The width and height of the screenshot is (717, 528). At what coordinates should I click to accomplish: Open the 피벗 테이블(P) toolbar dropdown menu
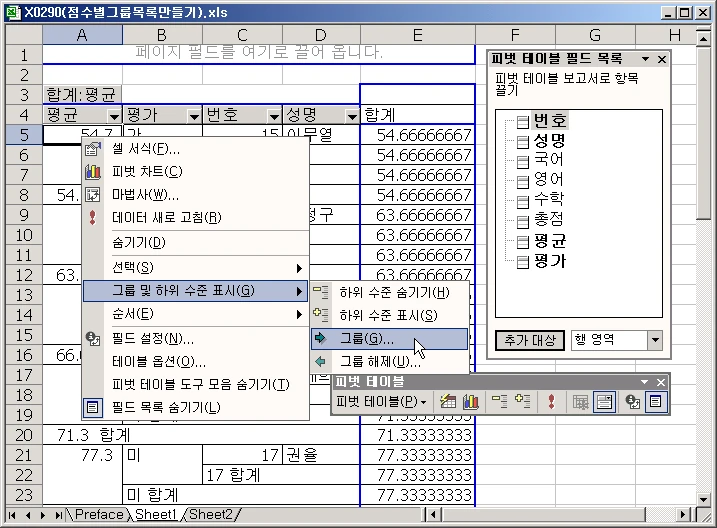381,402
